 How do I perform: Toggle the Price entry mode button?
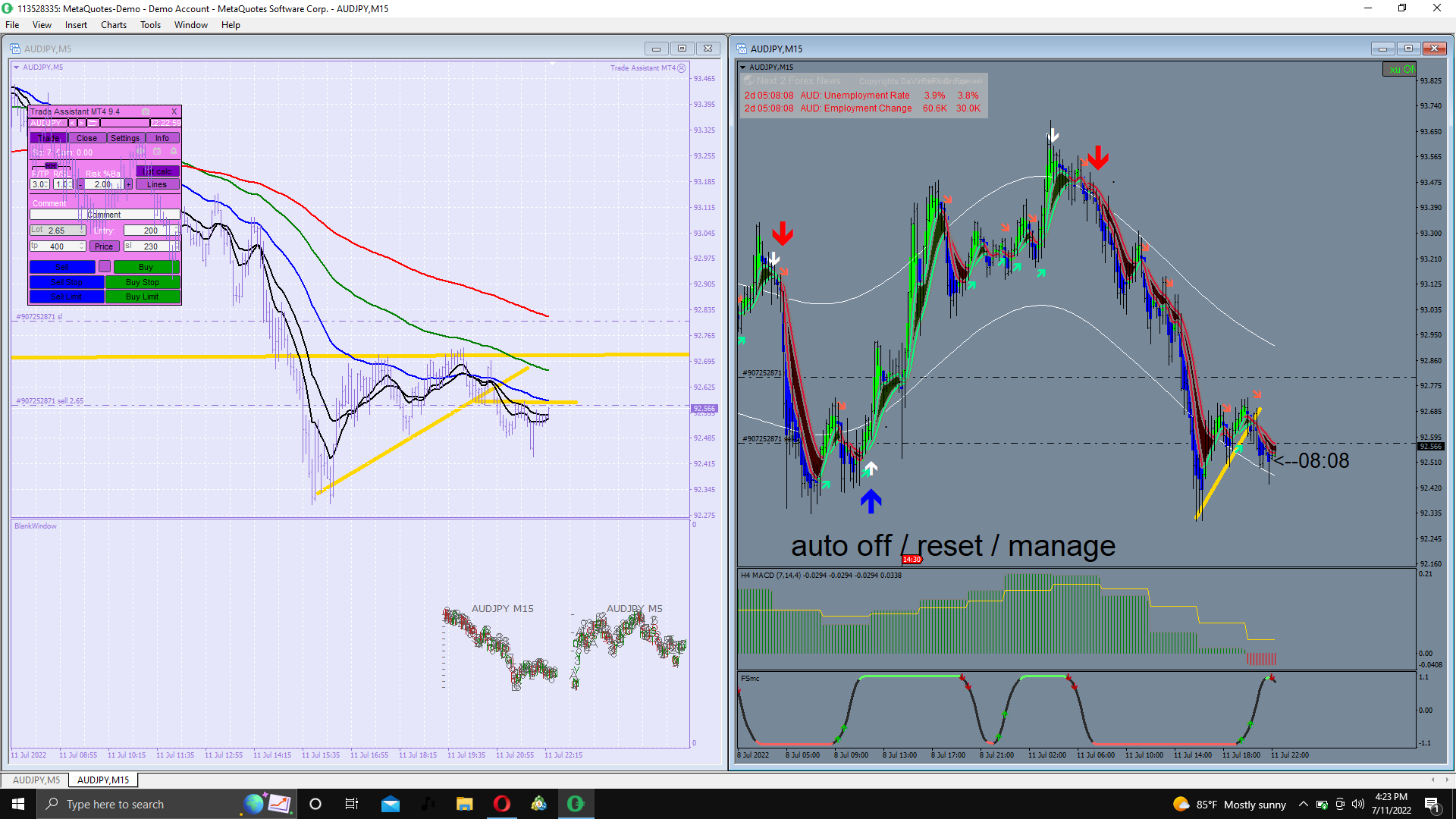tap(104, 246)
